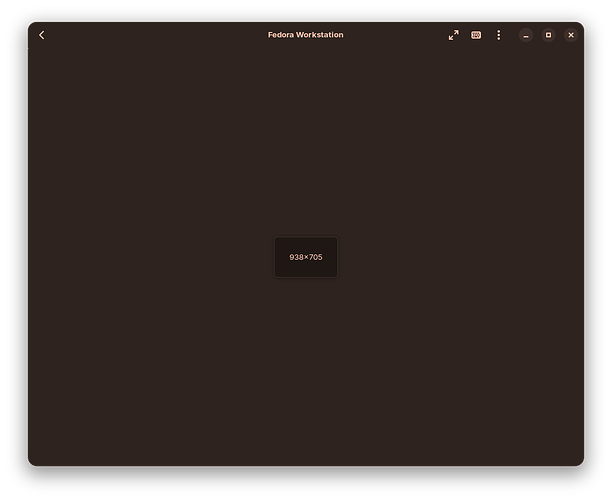Viewport: 612px width, 500px height.
Task: Click the underscore minimize circle
Action: point(526,35)
